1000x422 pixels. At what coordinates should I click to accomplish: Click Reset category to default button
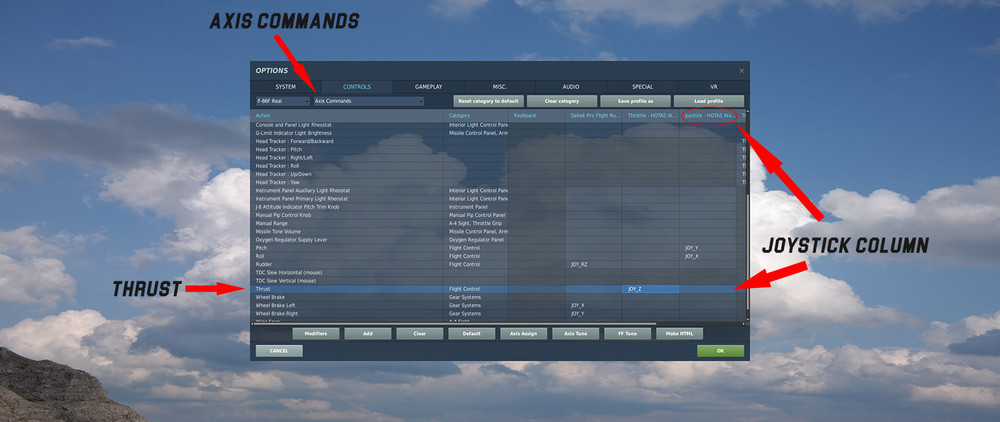click(x=489, y=101)
